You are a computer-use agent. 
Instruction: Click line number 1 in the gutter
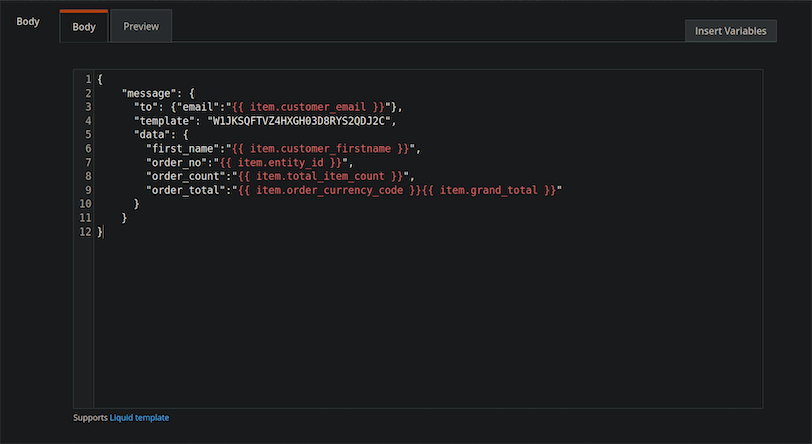pyautogui.click(x=88, y=79)
